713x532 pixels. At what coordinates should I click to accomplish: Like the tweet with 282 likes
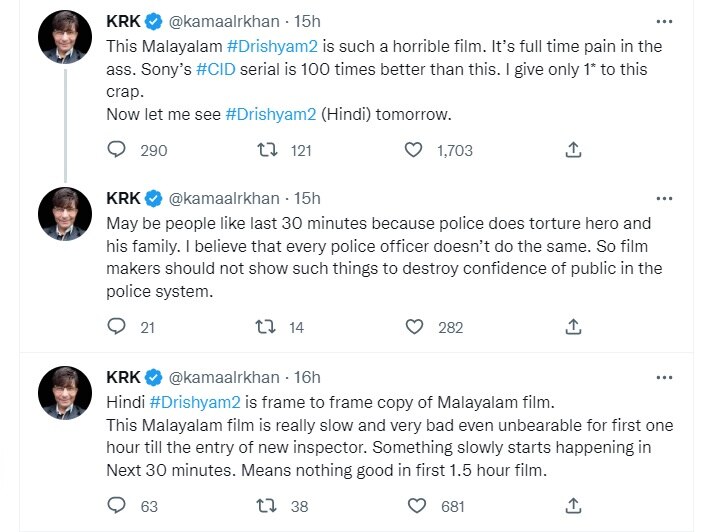point(415,326)
